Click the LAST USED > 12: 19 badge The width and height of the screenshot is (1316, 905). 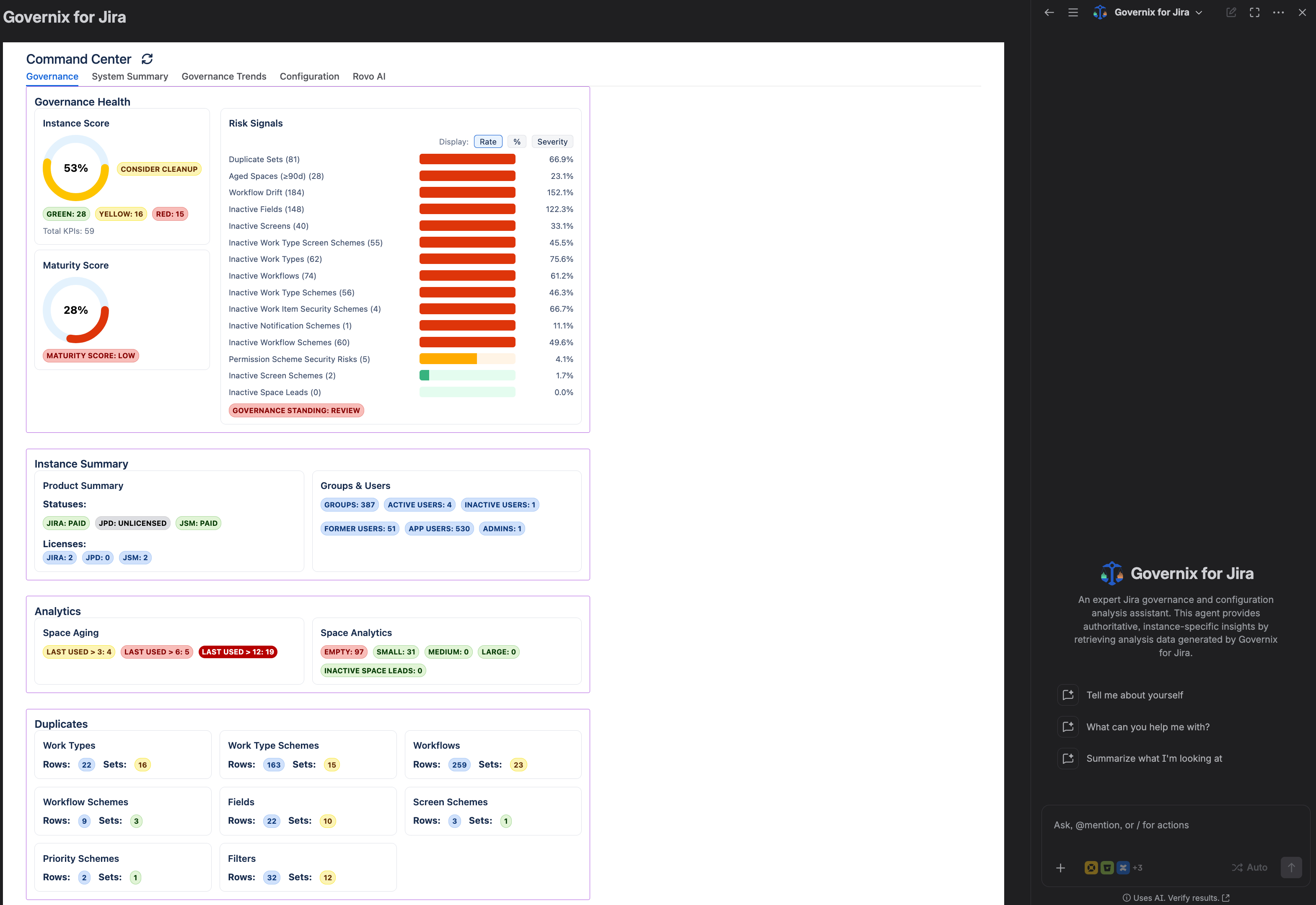click(x=238, y=652)
